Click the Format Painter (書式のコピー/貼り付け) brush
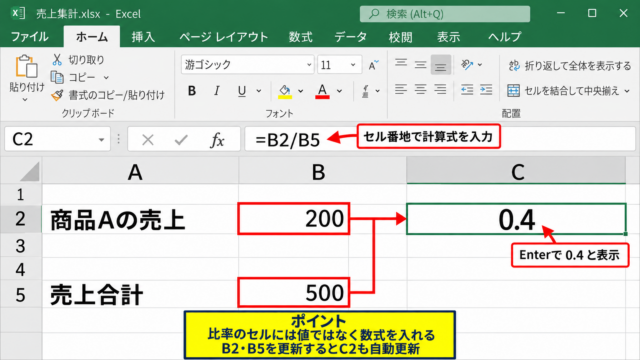The height and width of the screenshot is (360, 640). point(57,95)
